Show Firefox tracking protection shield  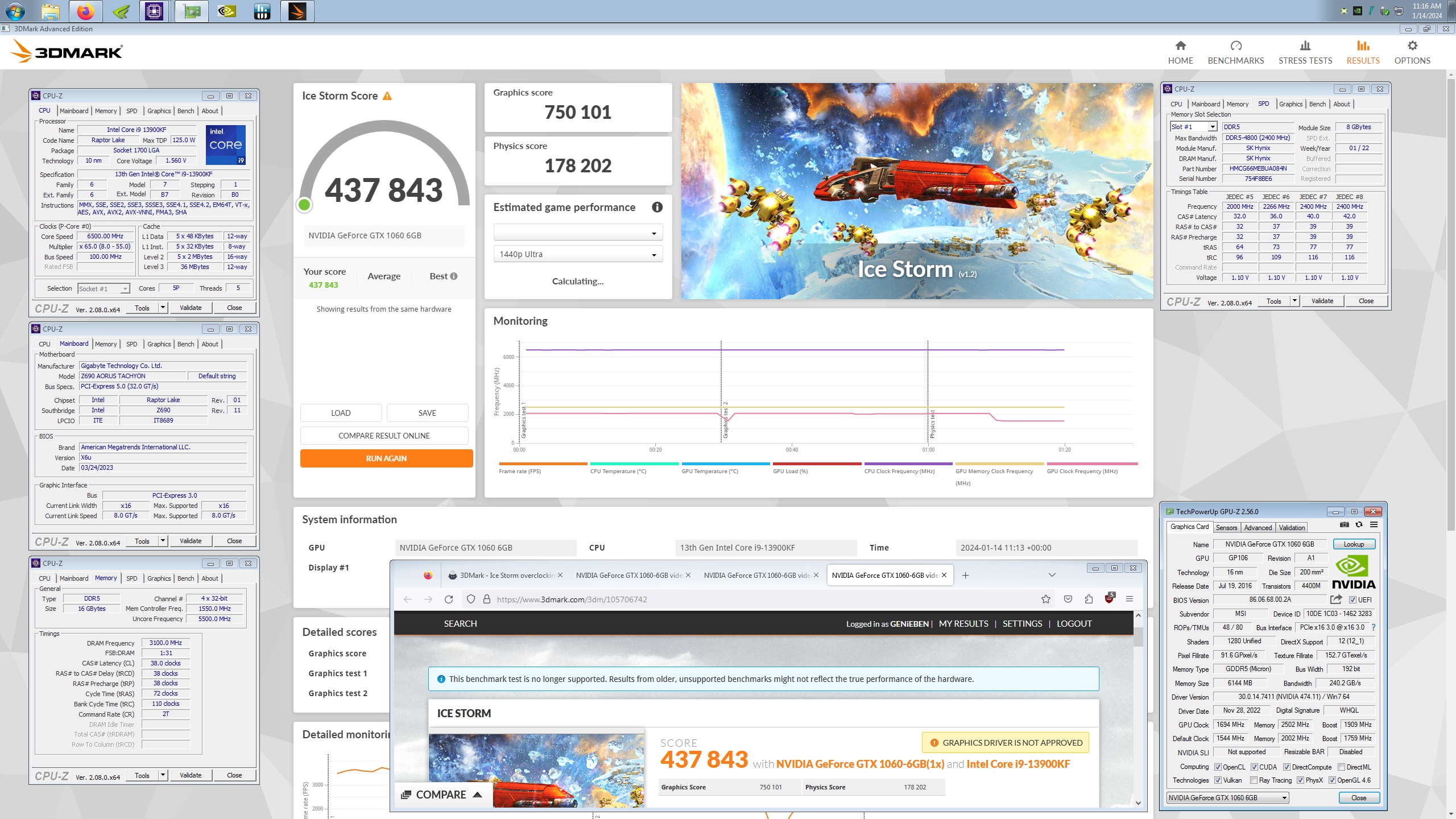[470, 599]
